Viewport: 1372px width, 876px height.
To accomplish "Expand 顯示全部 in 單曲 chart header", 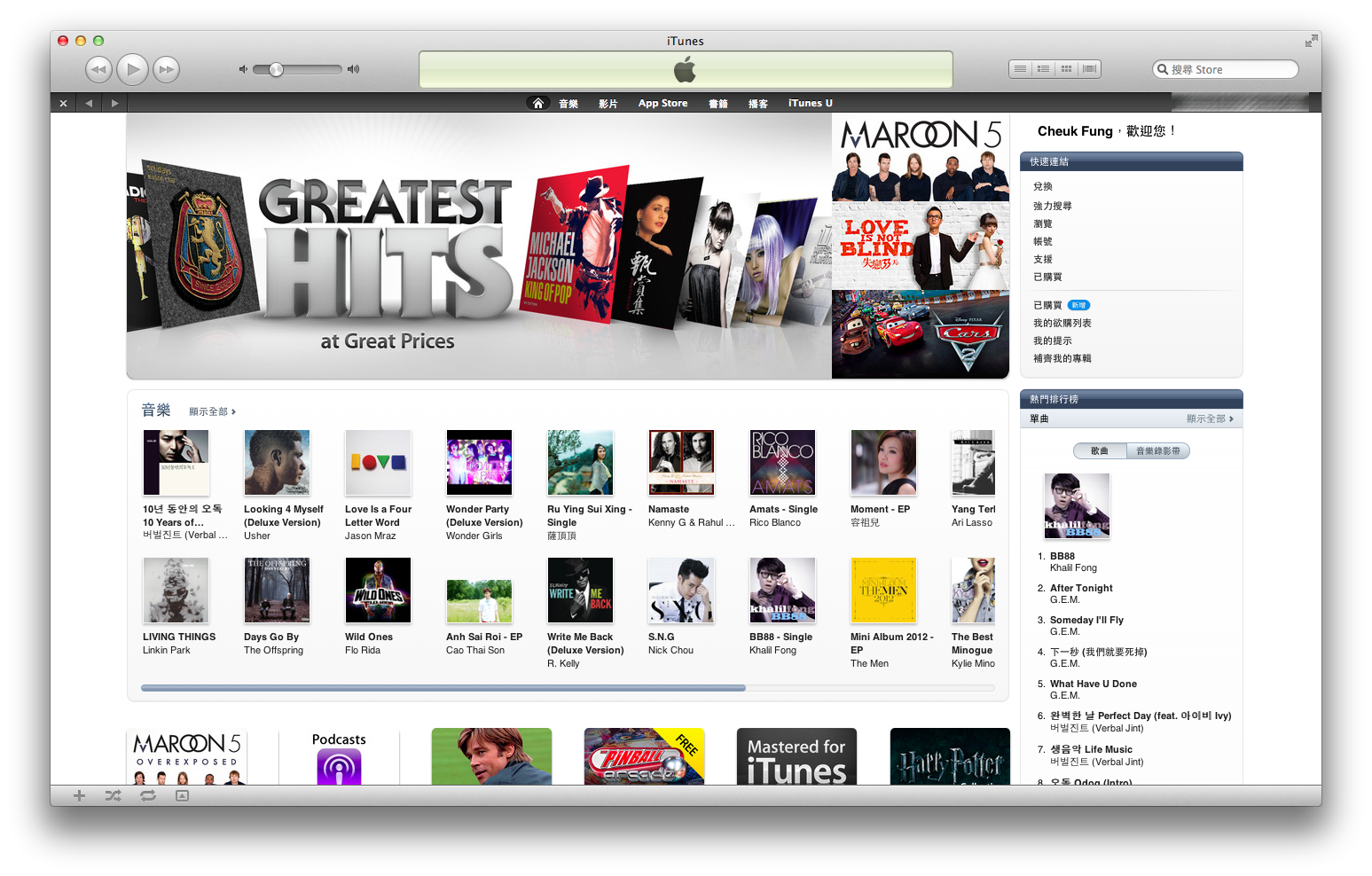I will 1210,418.
